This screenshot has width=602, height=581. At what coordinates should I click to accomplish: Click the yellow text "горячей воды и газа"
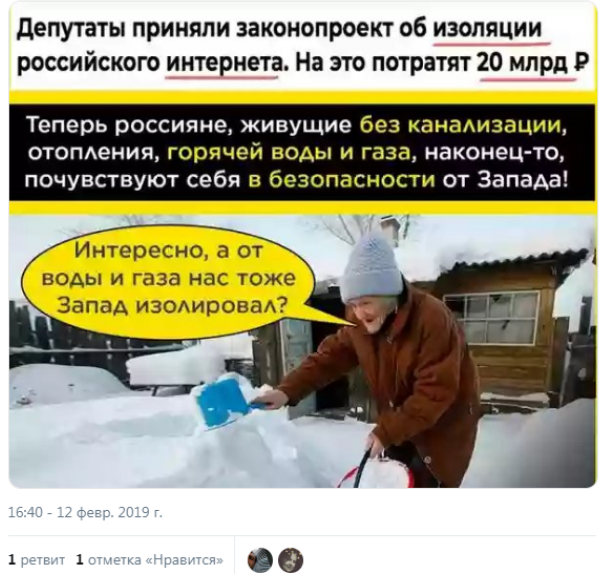pyautogui.click(x=290, y=153)
